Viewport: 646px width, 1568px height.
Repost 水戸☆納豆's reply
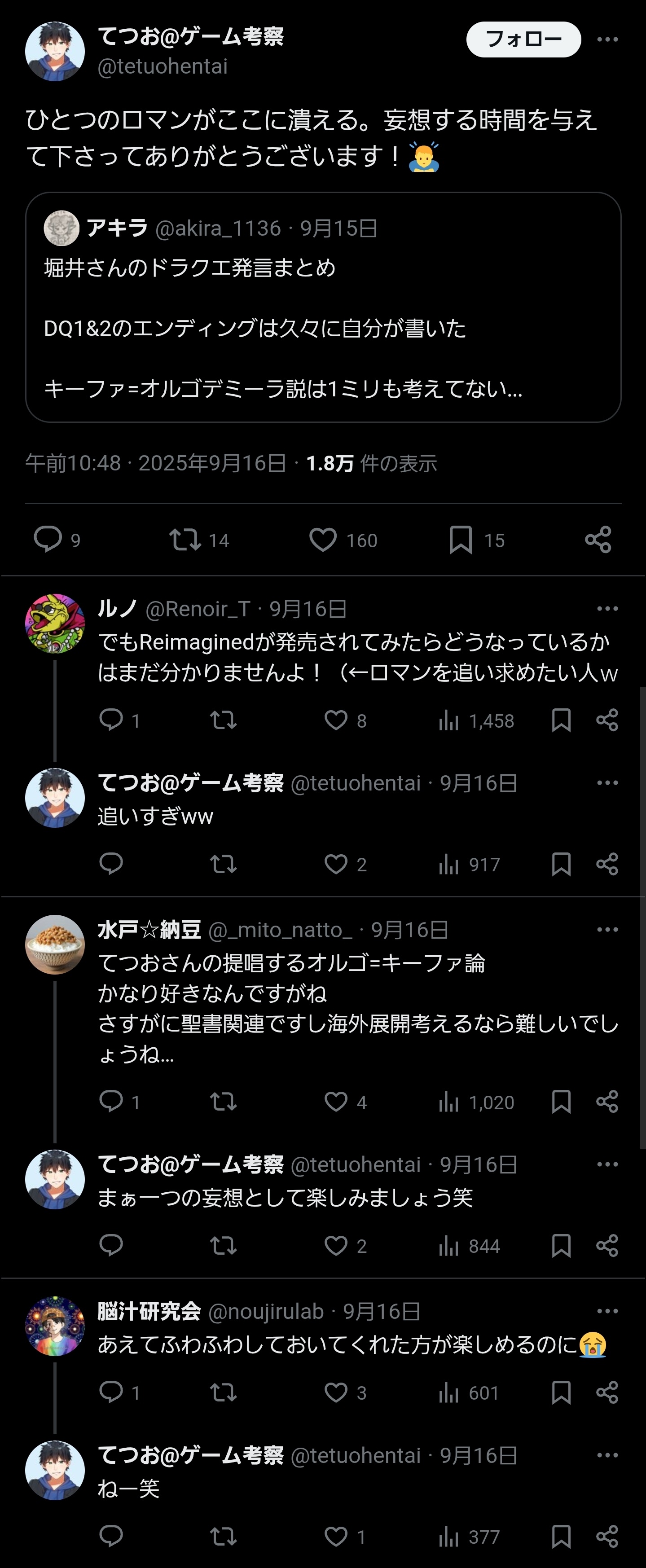223,1102
